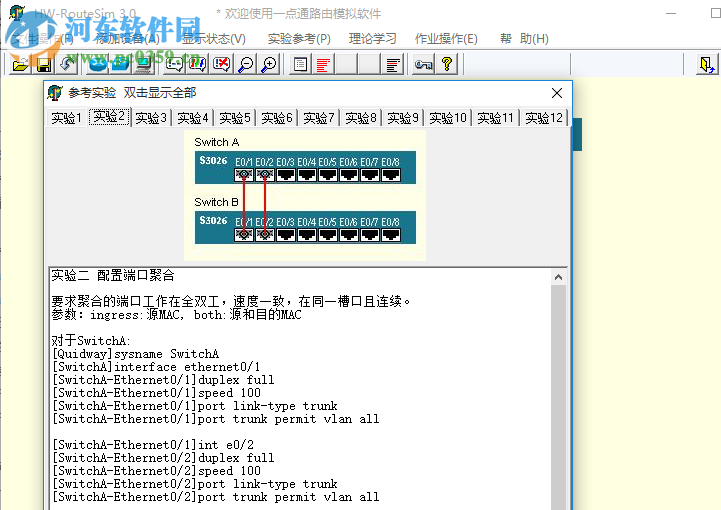The image size is (721, 510).
Task: Click Switch A port E0/2
Action: coord(265,175)
